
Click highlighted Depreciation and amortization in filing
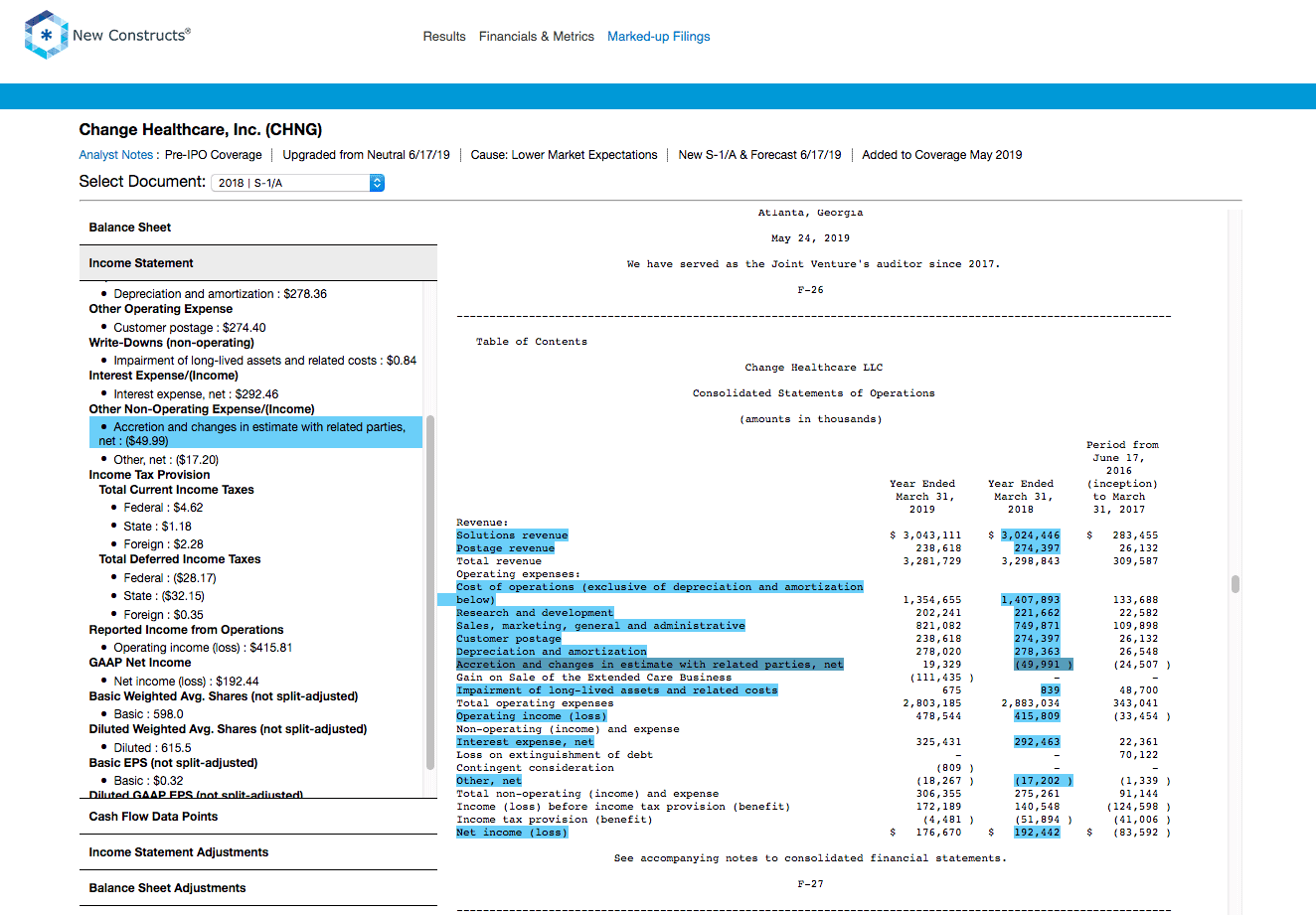pos(552,652)
